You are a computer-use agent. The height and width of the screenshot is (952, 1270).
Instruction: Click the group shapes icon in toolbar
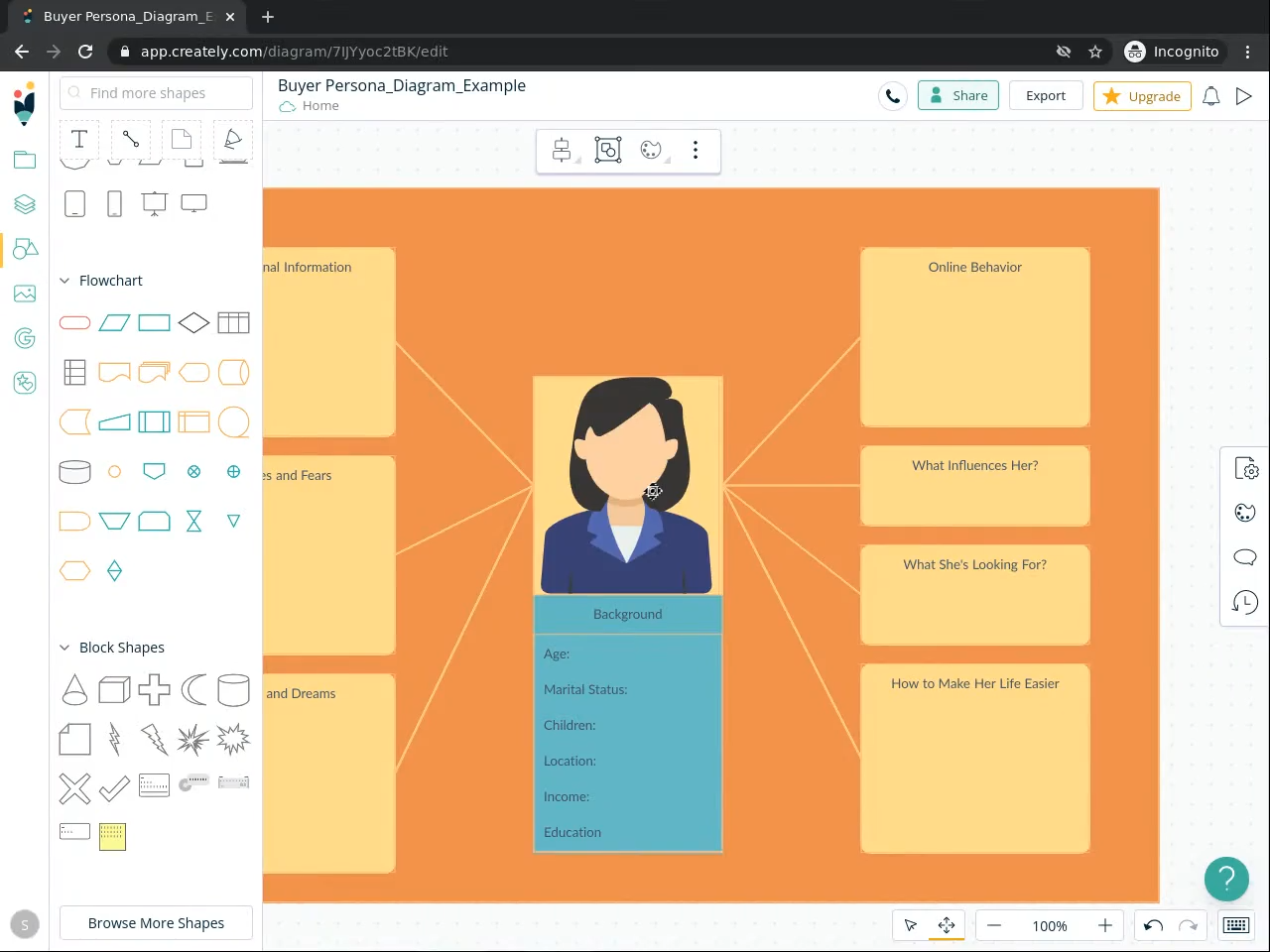click(x=607, y=150)
